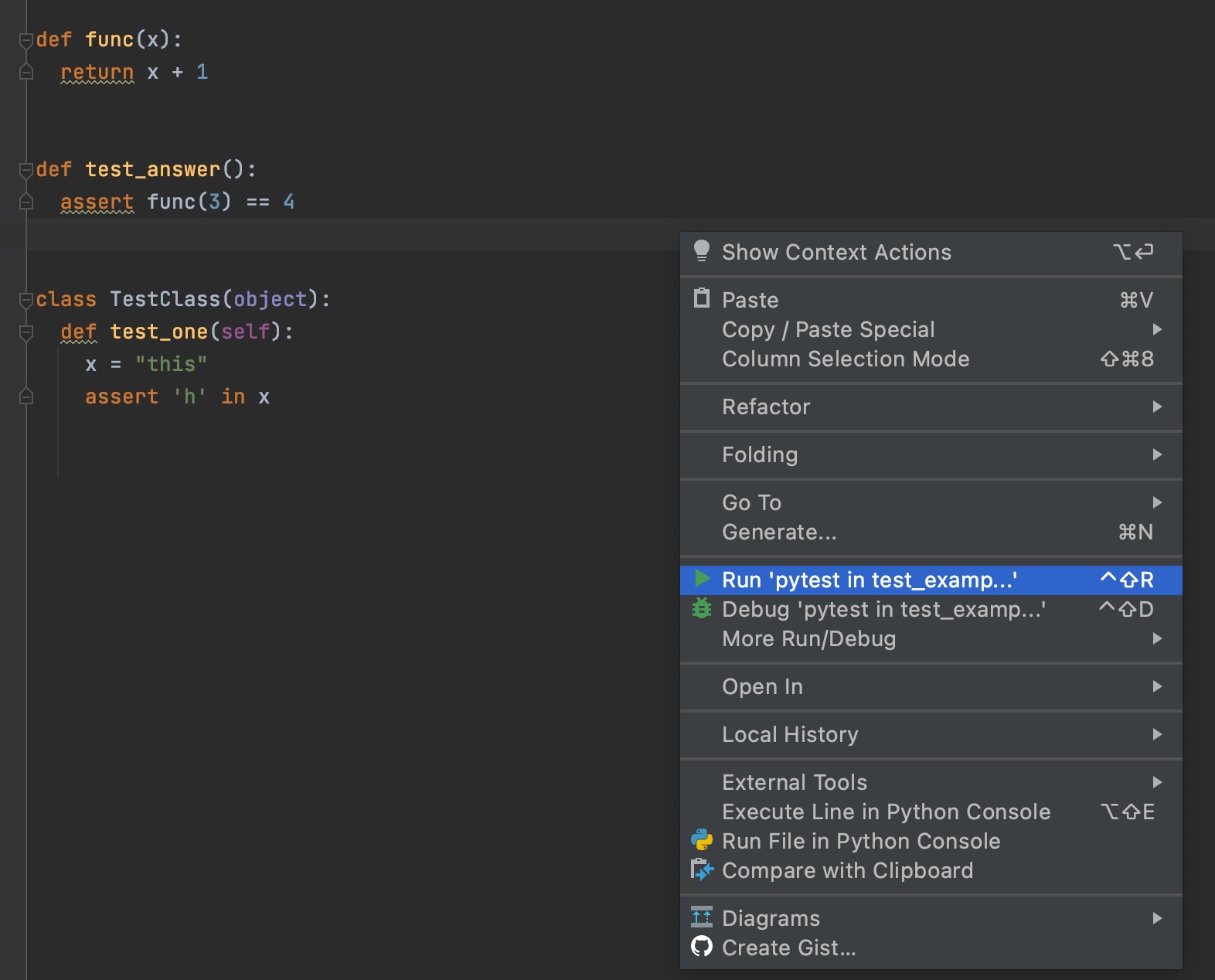The height and width of the screenshot is (980, 1215).
Task: Click the TestClass class name
Action: point(165,299)
